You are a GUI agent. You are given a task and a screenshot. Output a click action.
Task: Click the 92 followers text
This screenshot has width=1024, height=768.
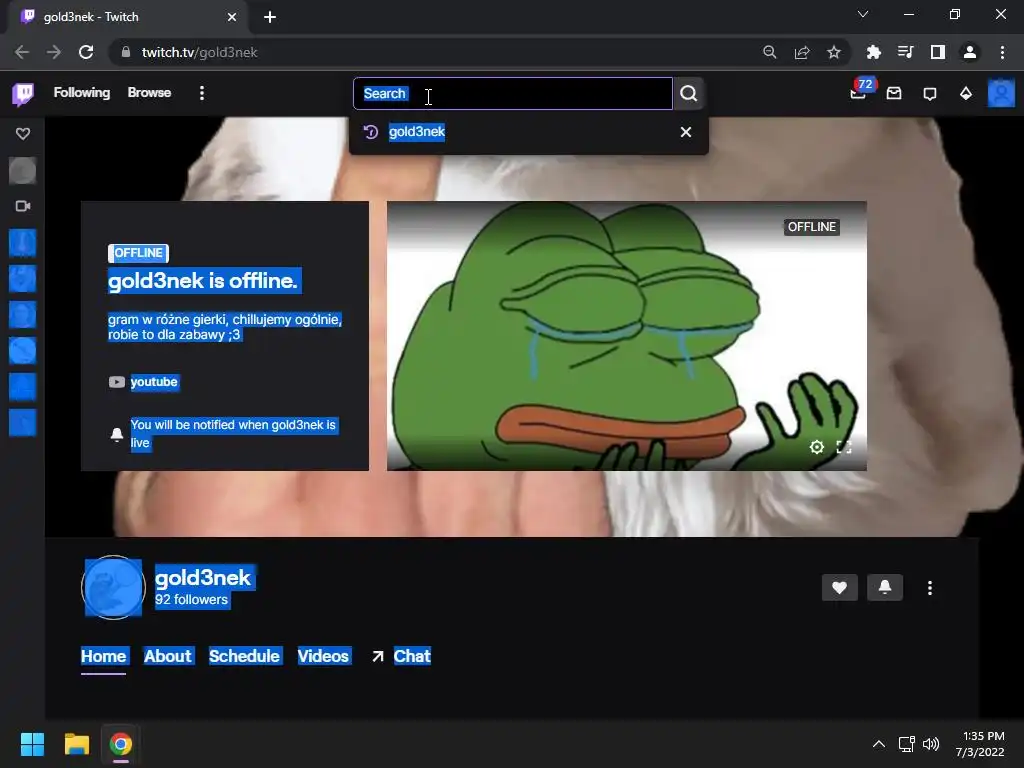click(x=191, y=600)
